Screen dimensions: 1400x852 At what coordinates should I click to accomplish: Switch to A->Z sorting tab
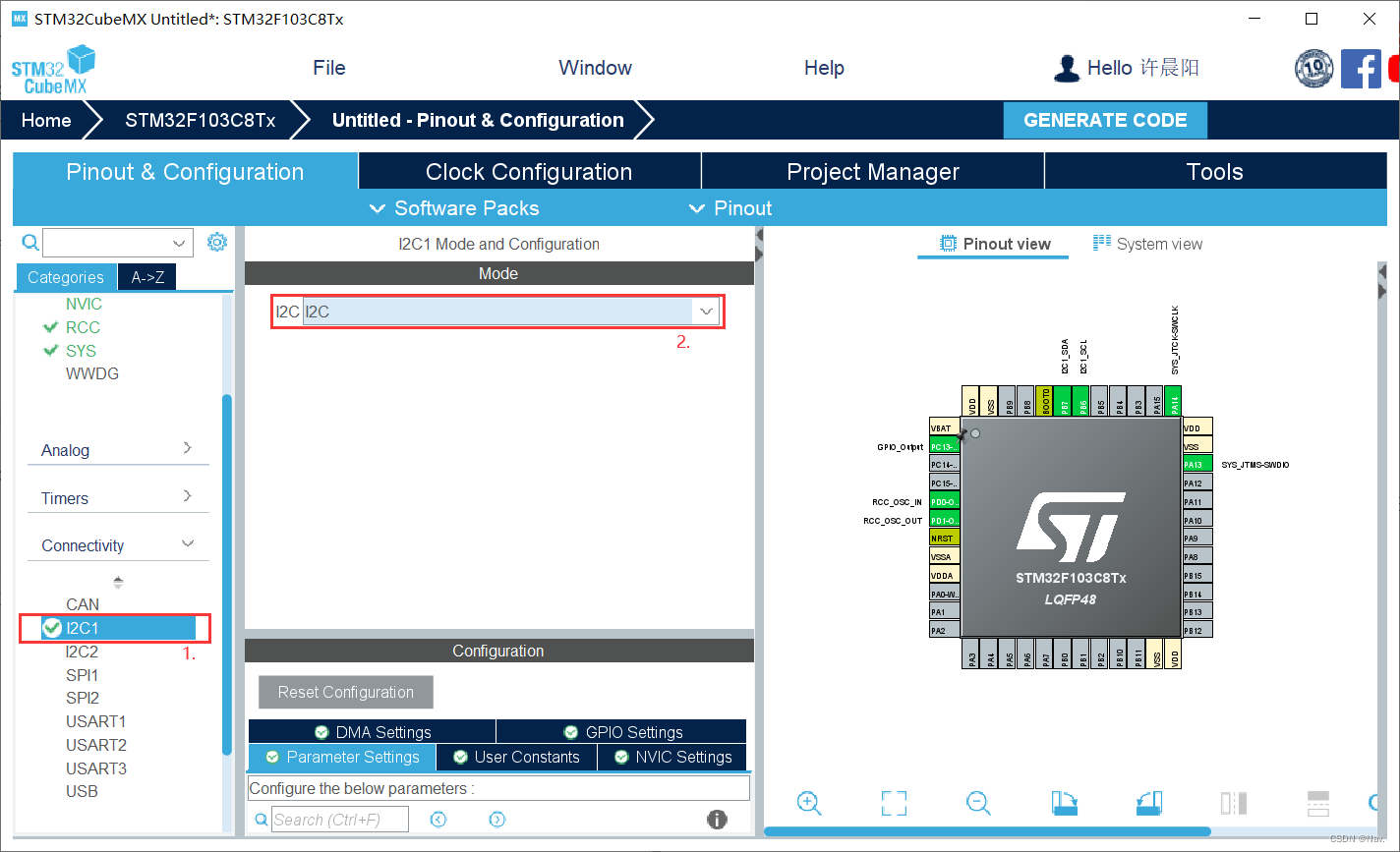coord(147,277)
